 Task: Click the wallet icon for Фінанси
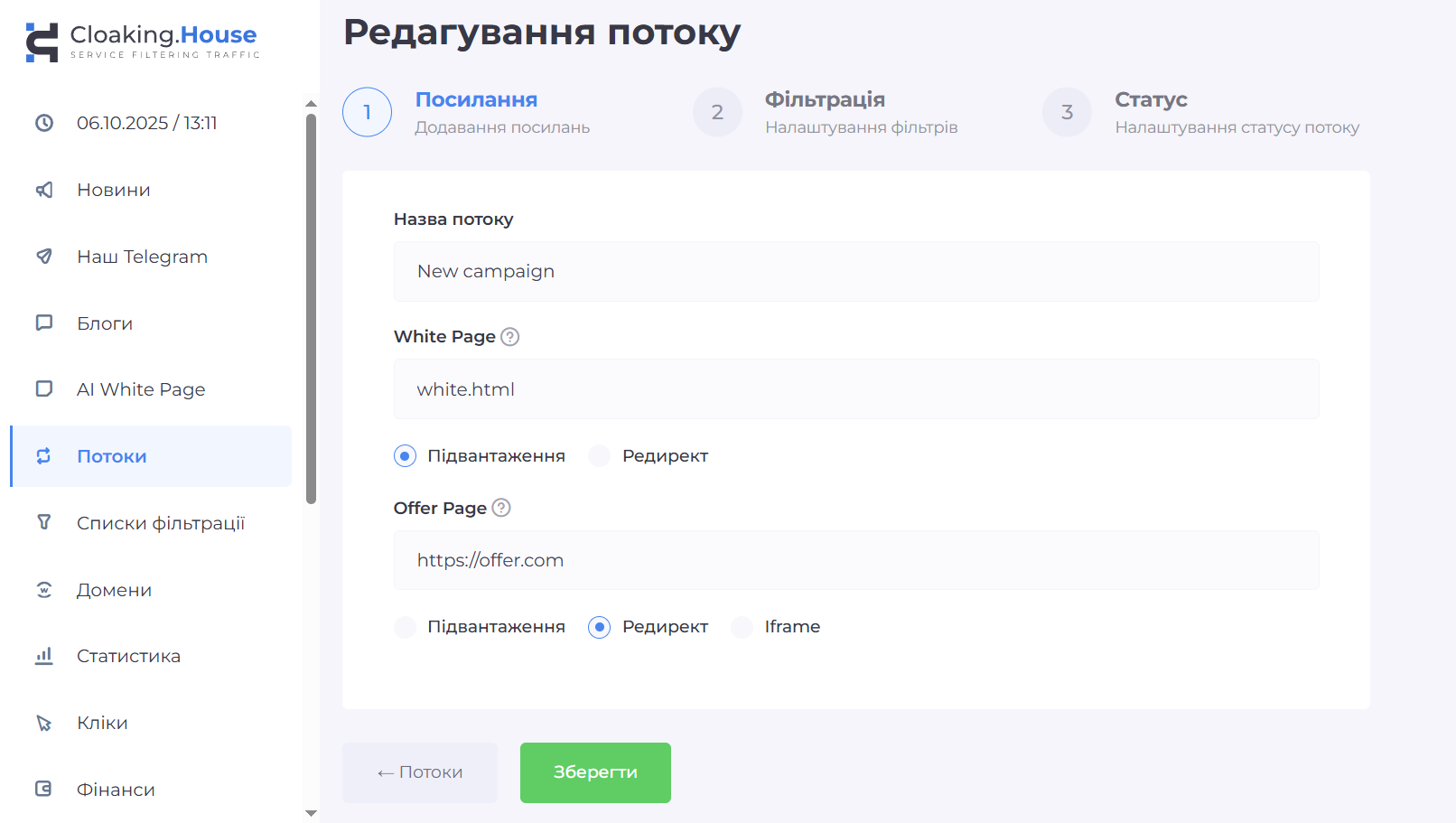click(44, 789)
